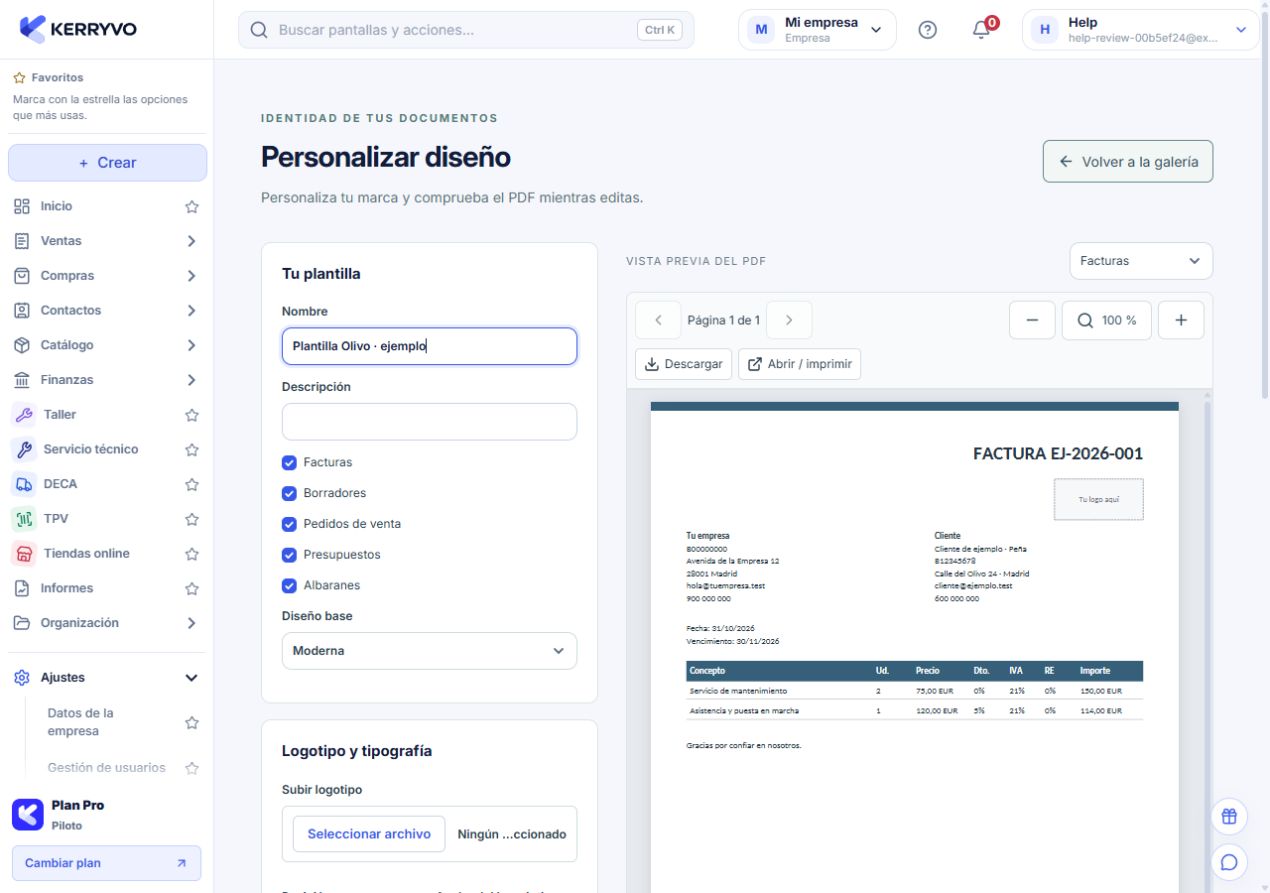
Task: Click the Servicio técnico tool icon
Action: pos(24,449)
